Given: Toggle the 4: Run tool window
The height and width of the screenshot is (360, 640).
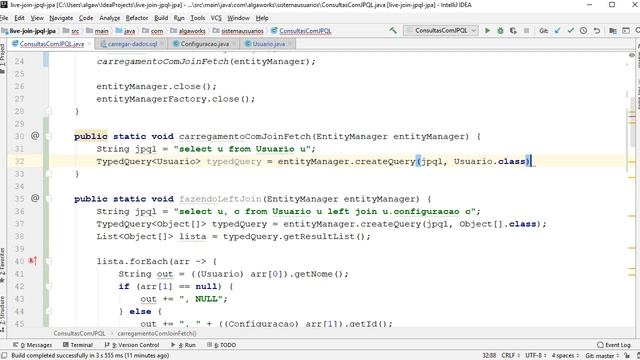Looking at the screenshot, I should click(x=183, y=345).
